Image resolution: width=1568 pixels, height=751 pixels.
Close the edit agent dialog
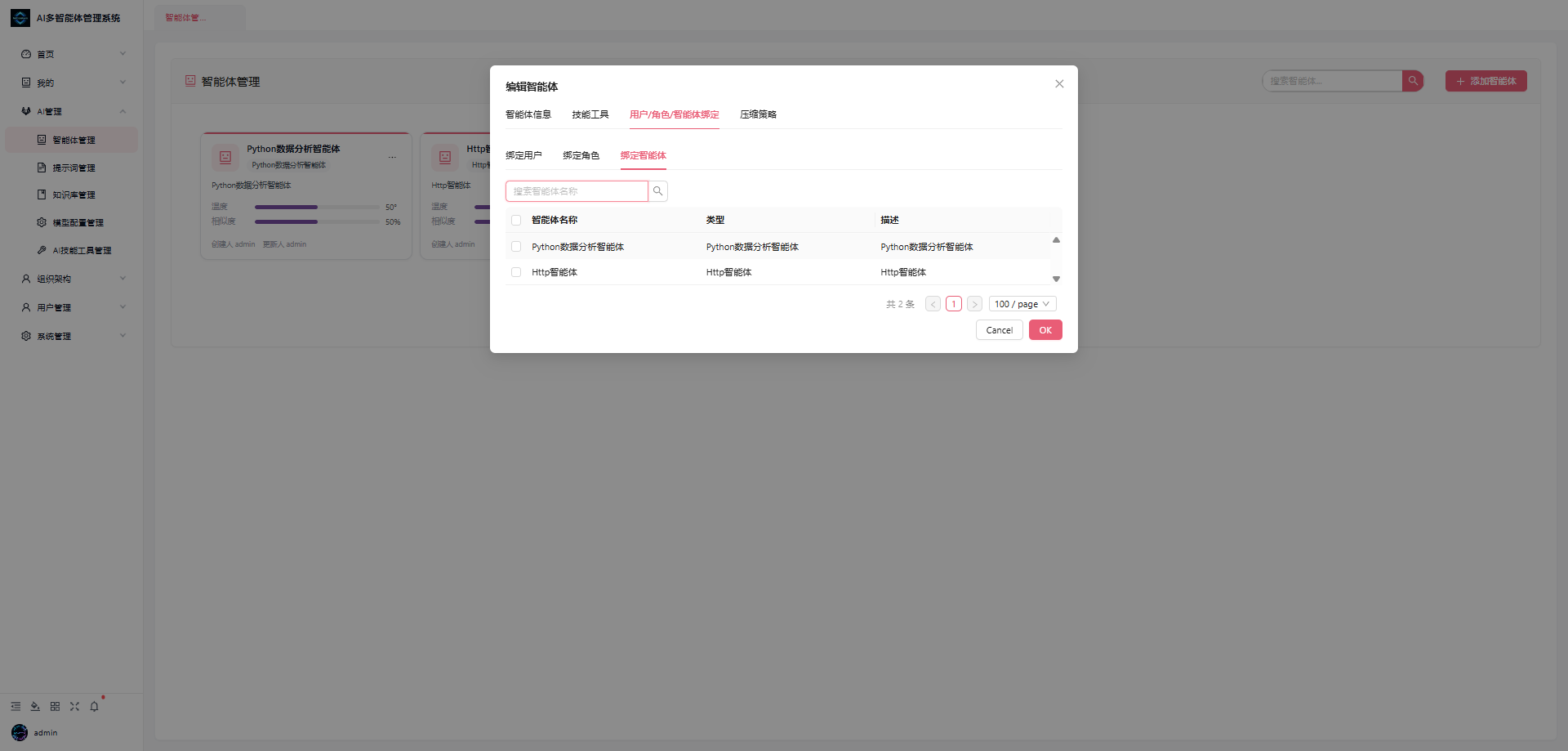(x=1059, y=83)
